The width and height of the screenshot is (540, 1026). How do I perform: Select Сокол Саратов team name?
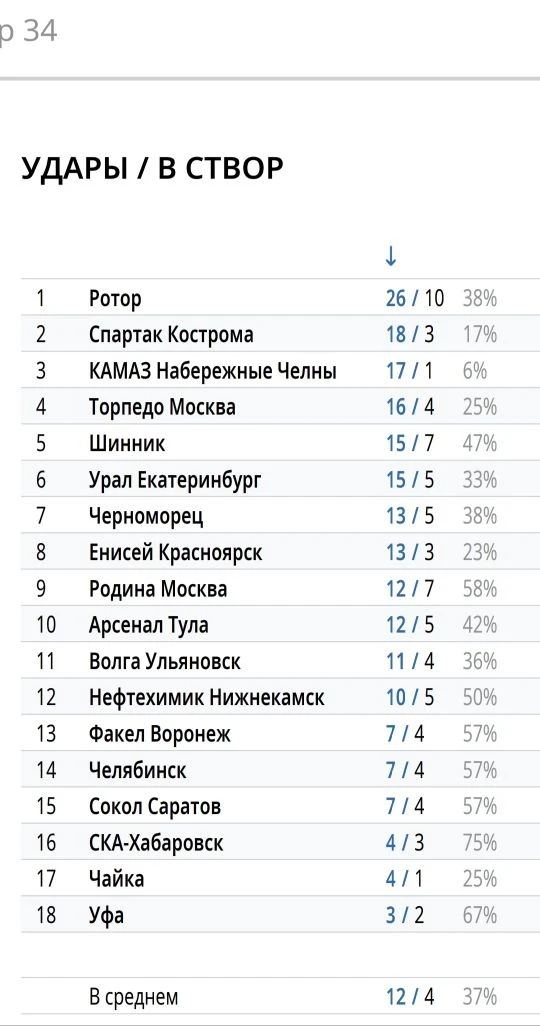click(154, 807)
